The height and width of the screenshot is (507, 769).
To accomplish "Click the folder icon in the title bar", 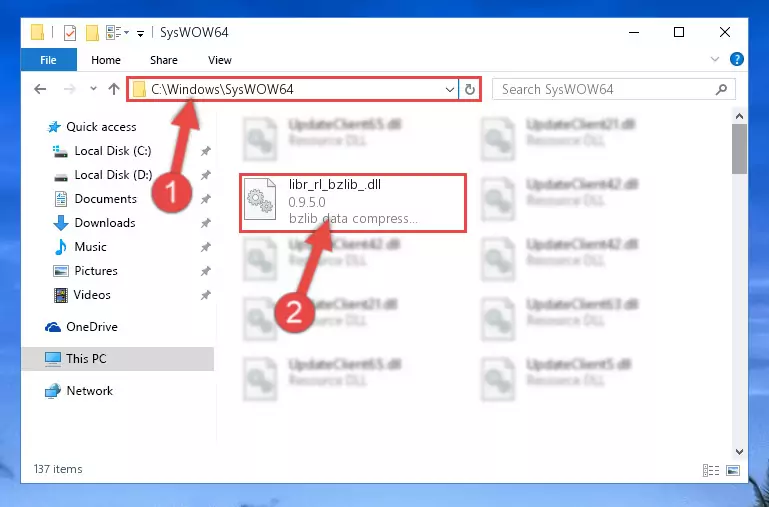I will [x=37, y=33].
